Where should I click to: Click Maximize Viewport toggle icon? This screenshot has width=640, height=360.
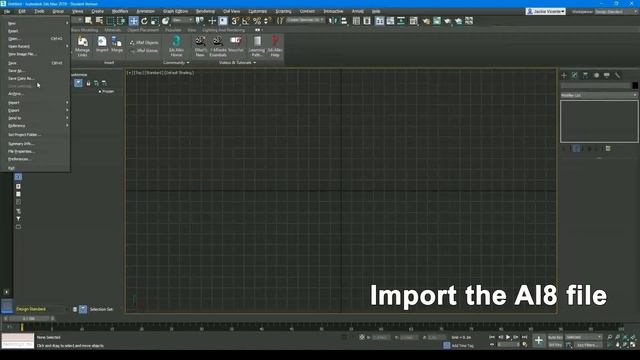pyautogui.click(x=633, y=345)
